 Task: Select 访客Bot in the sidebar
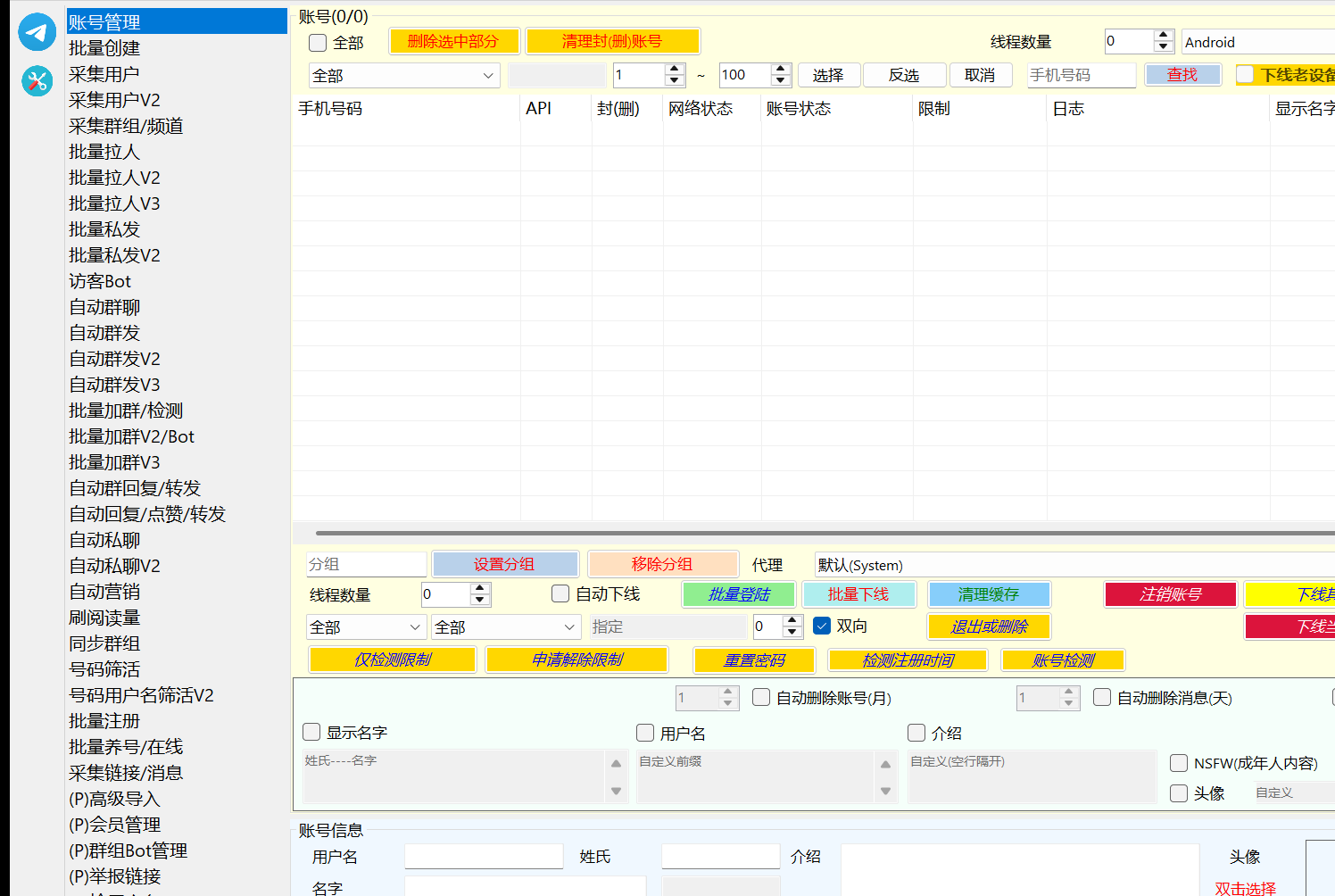(x=100, y=281)
